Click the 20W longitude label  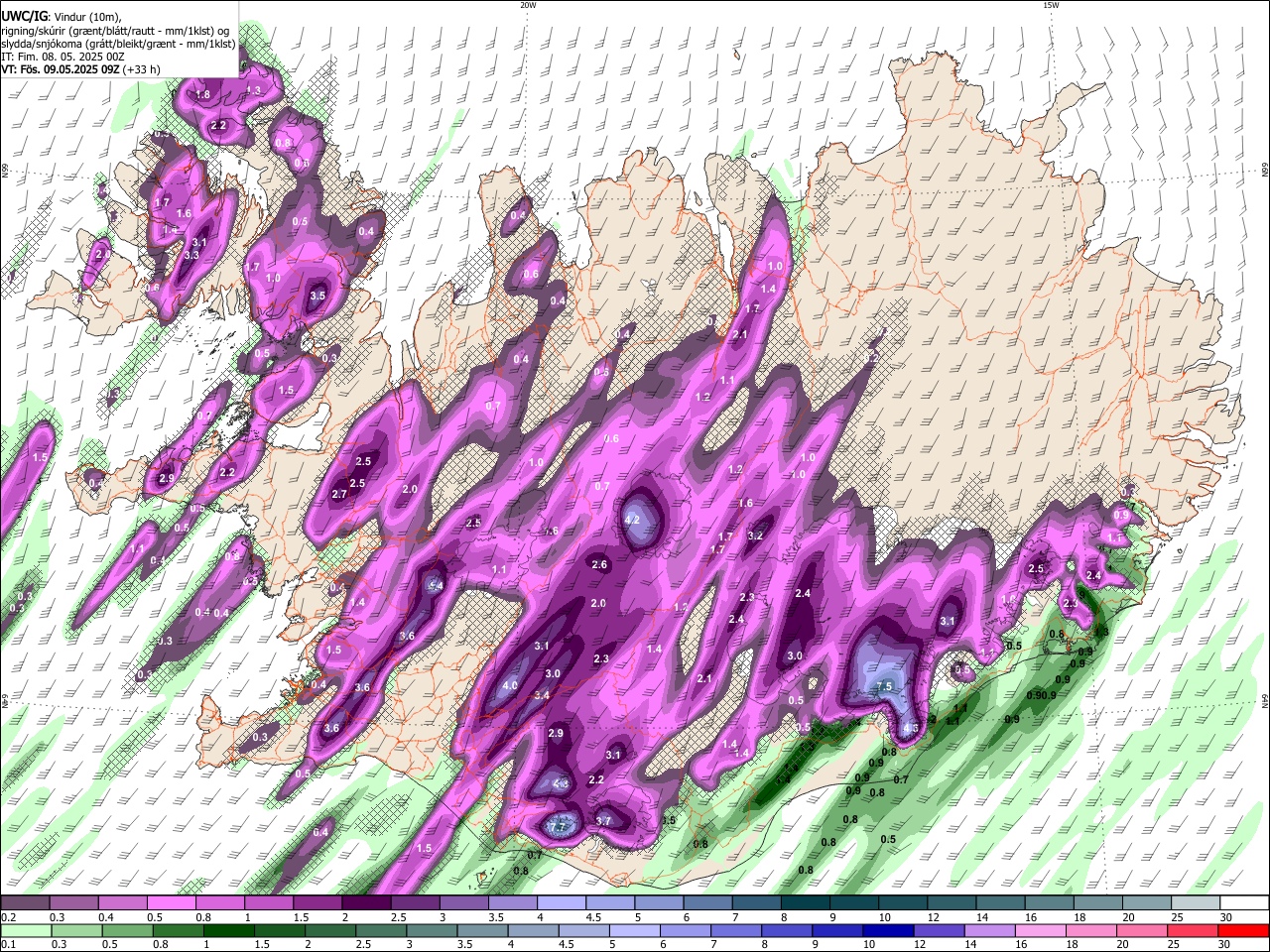[528, 5]
